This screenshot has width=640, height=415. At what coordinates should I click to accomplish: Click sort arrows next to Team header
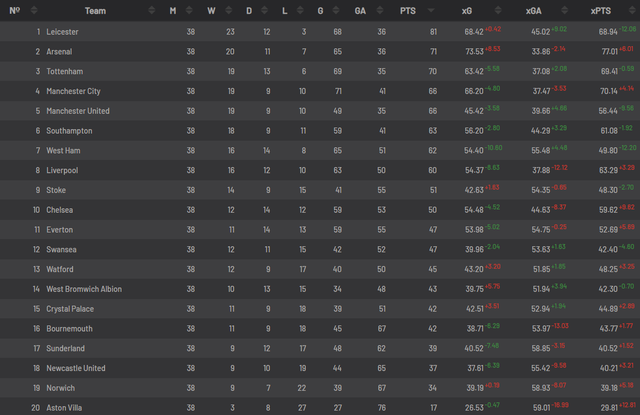[151, 11]
